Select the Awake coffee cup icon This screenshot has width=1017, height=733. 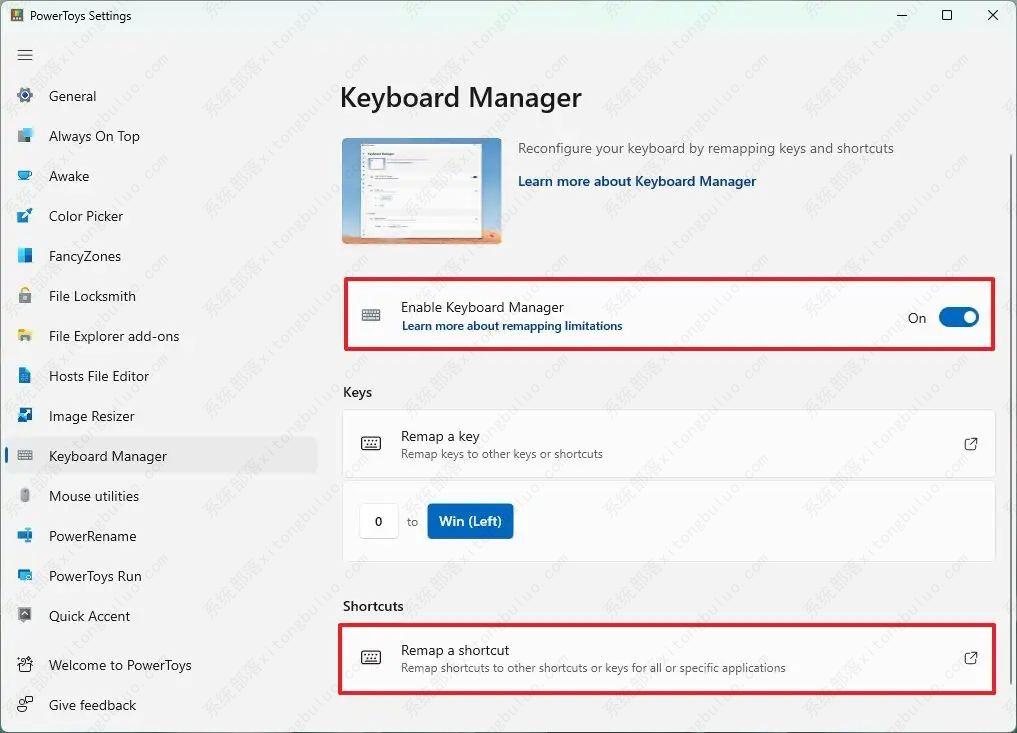coord(26,176)
